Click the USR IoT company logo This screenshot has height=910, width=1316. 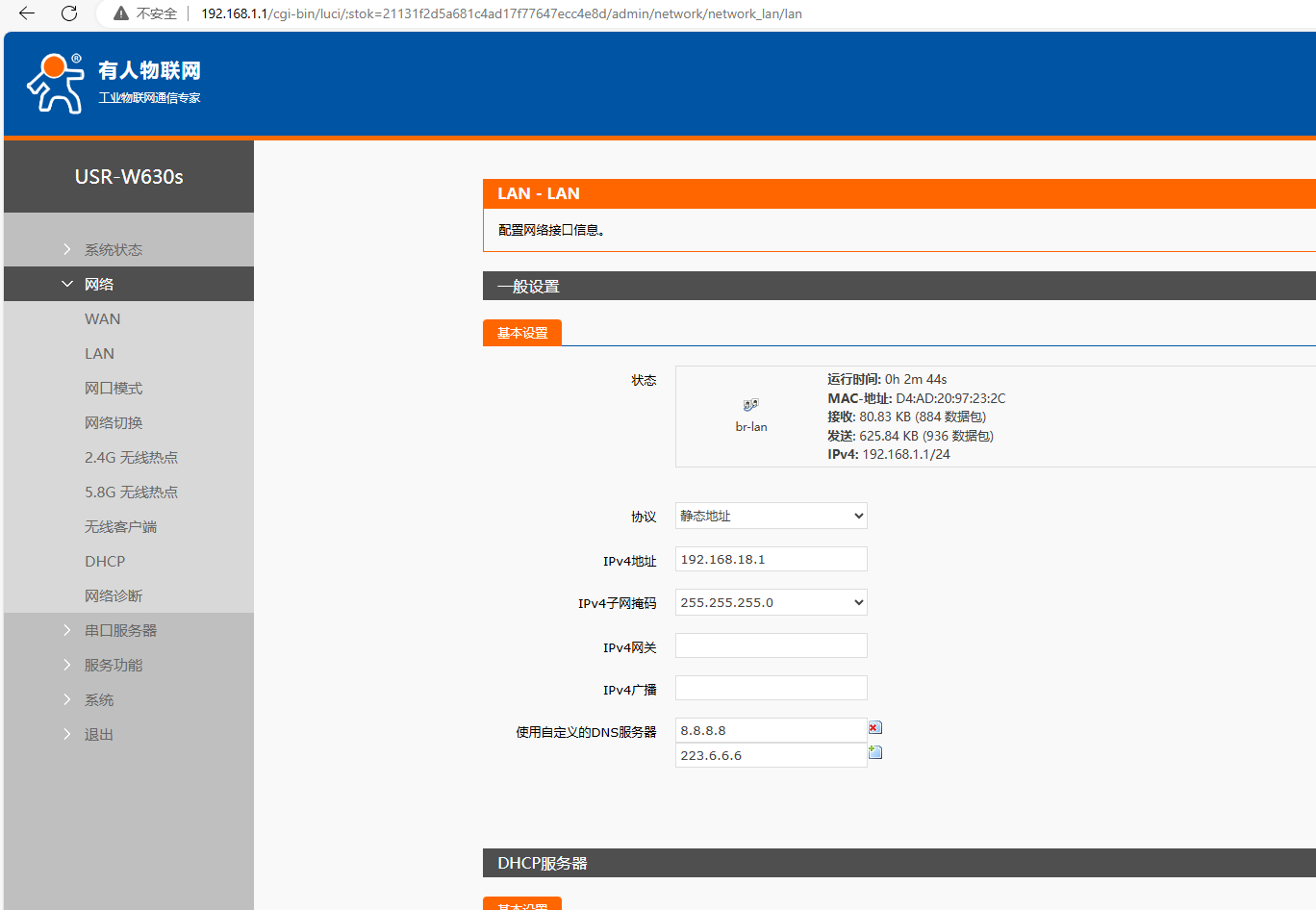tap(114, 83)
